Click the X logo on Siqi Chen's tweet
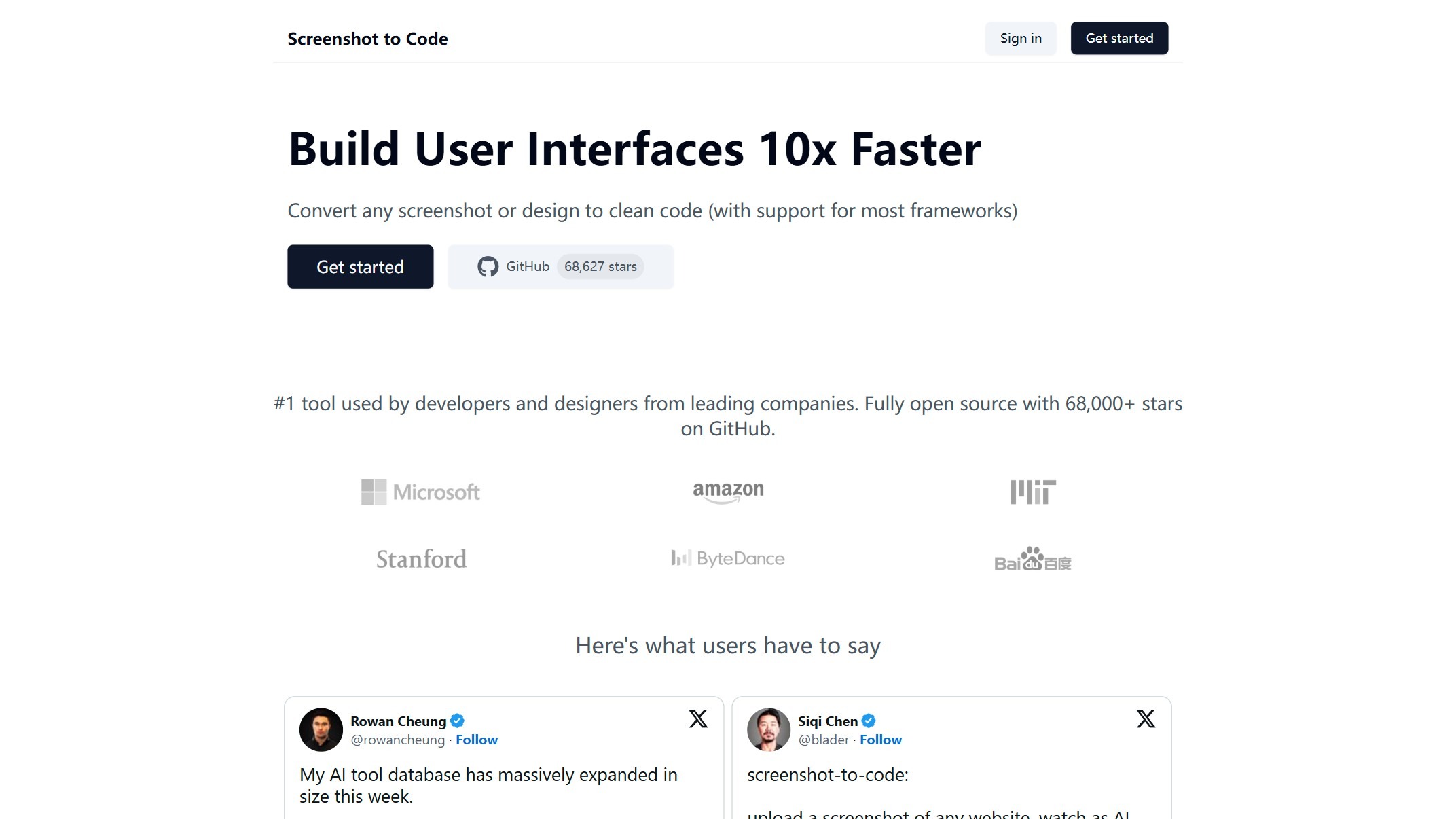This screenshot has width=1456, height=819. [1146, 718]
